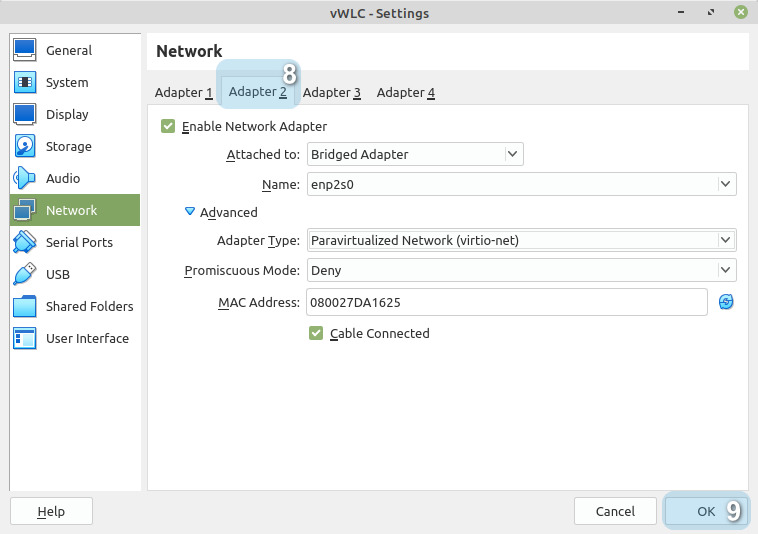Viewport: 758px width, 534px height.
Task: Click the MAC Address input field
Action: click(x=506, y=302)
